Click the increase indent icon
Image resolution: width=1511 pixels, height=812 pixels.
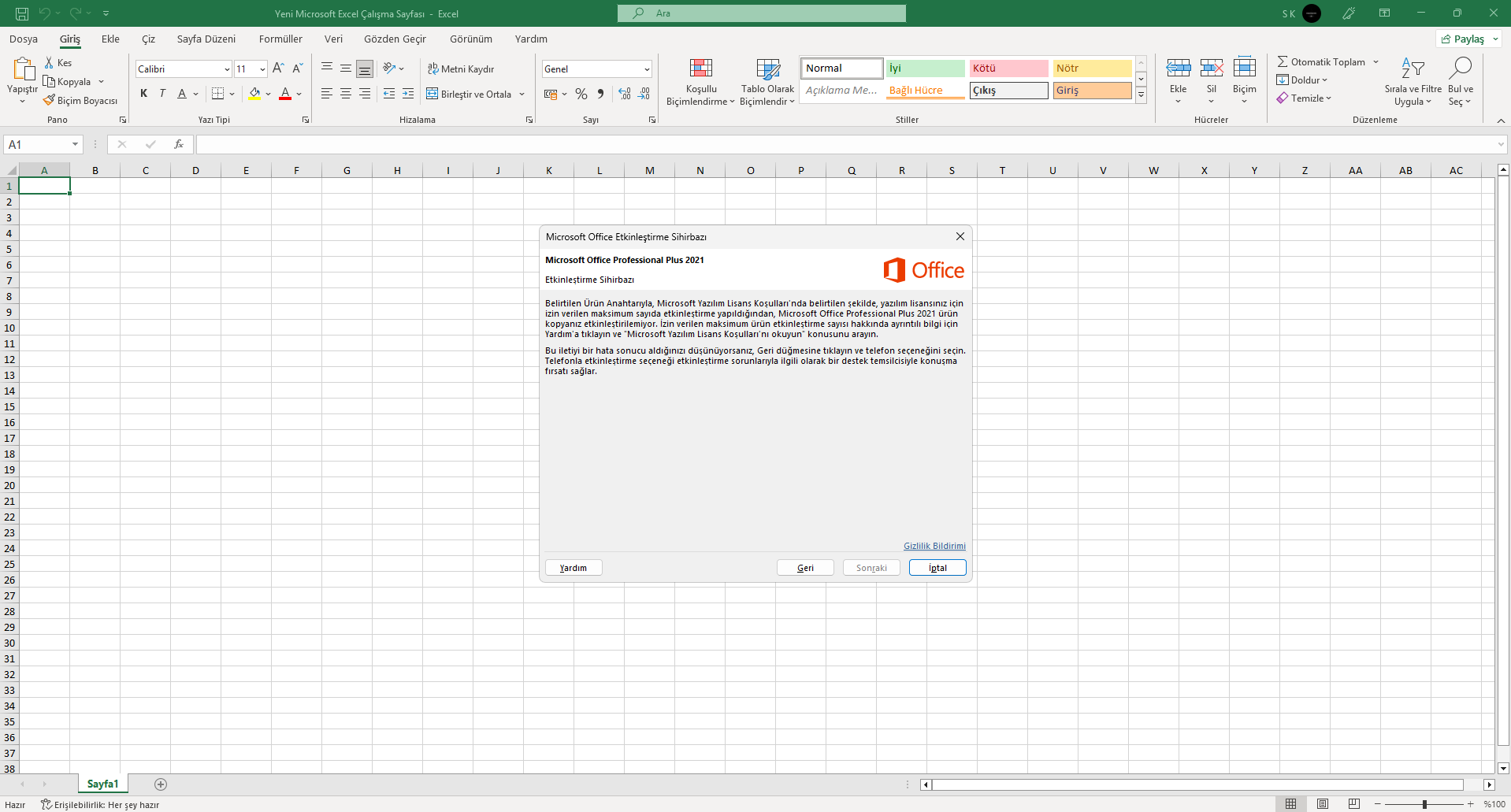(x=408, y=94)
